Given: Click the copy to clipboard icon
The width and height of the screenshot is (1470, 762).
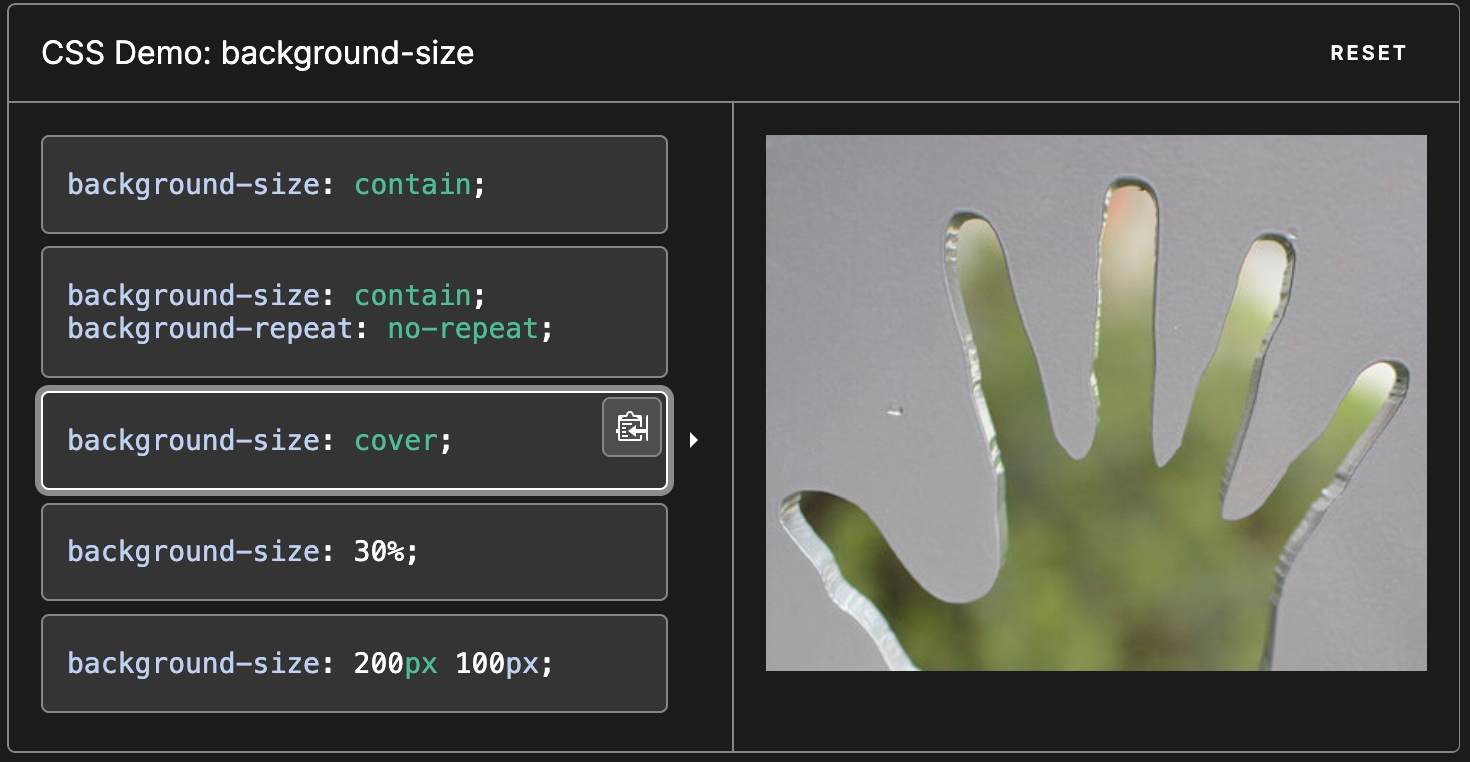Looking at the screenshot, I should (632, 427).
